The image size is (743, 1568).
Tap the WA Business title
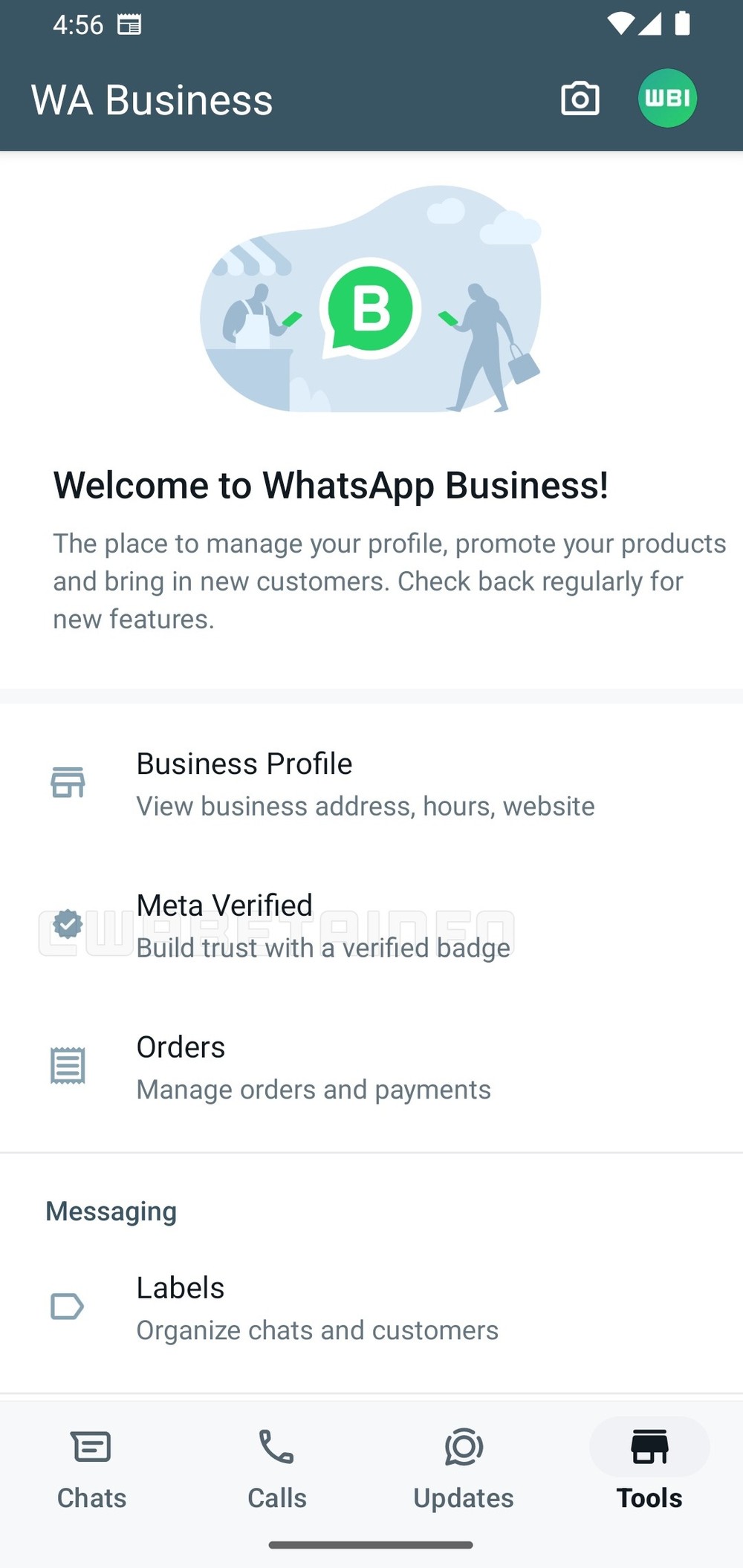[152, 100]
